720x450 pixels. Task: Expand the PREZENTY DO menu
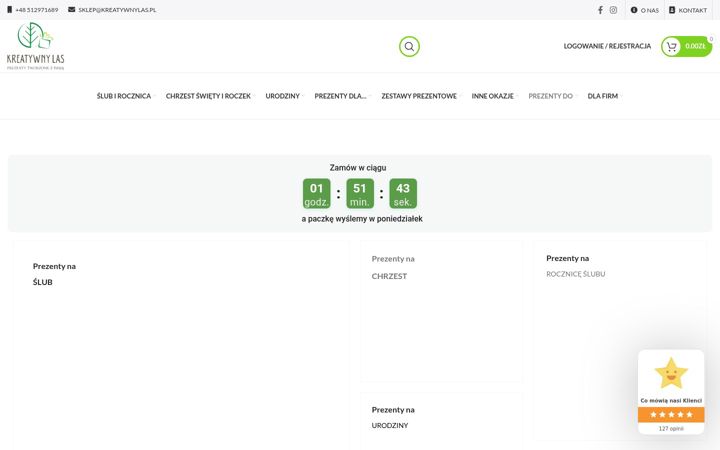click(551, 96)
